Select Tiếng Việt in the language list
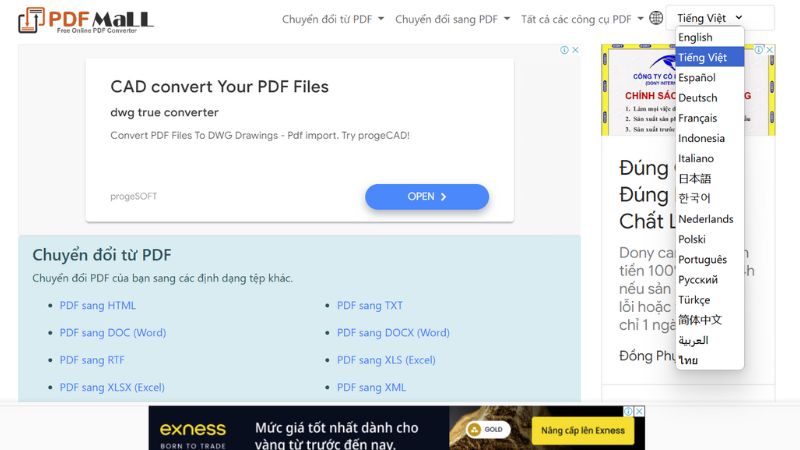800x450 pixels. click(710, 57)
